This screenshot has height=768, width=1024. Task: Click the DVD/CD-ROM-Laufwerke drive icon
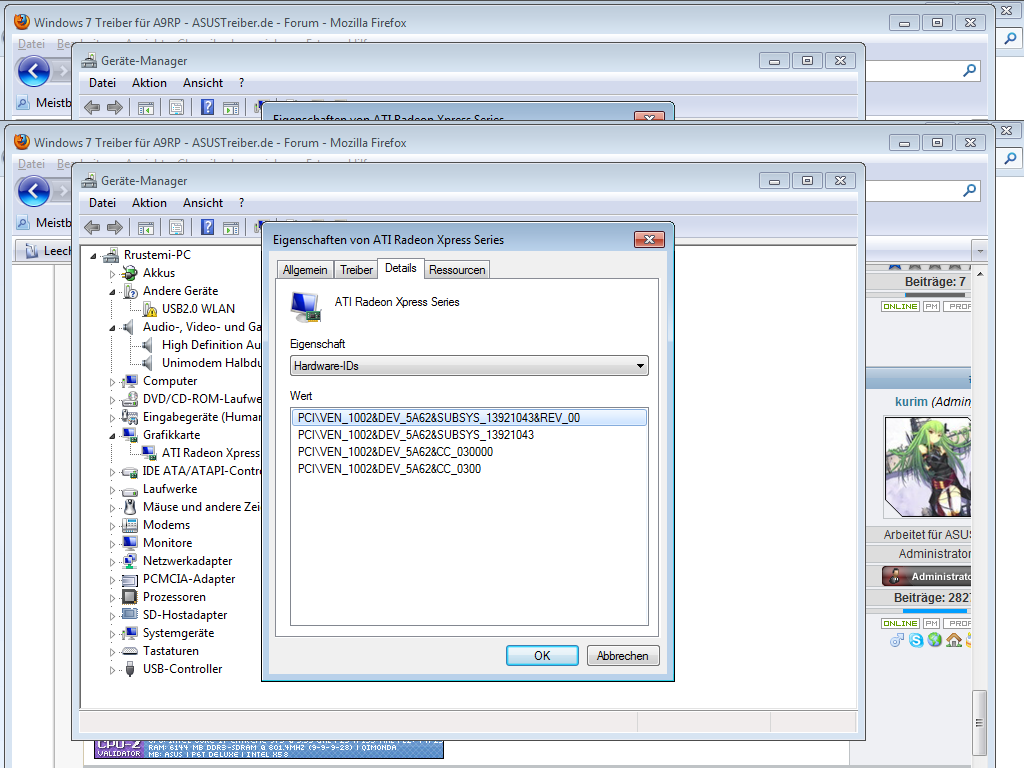[x=130, y=399]
